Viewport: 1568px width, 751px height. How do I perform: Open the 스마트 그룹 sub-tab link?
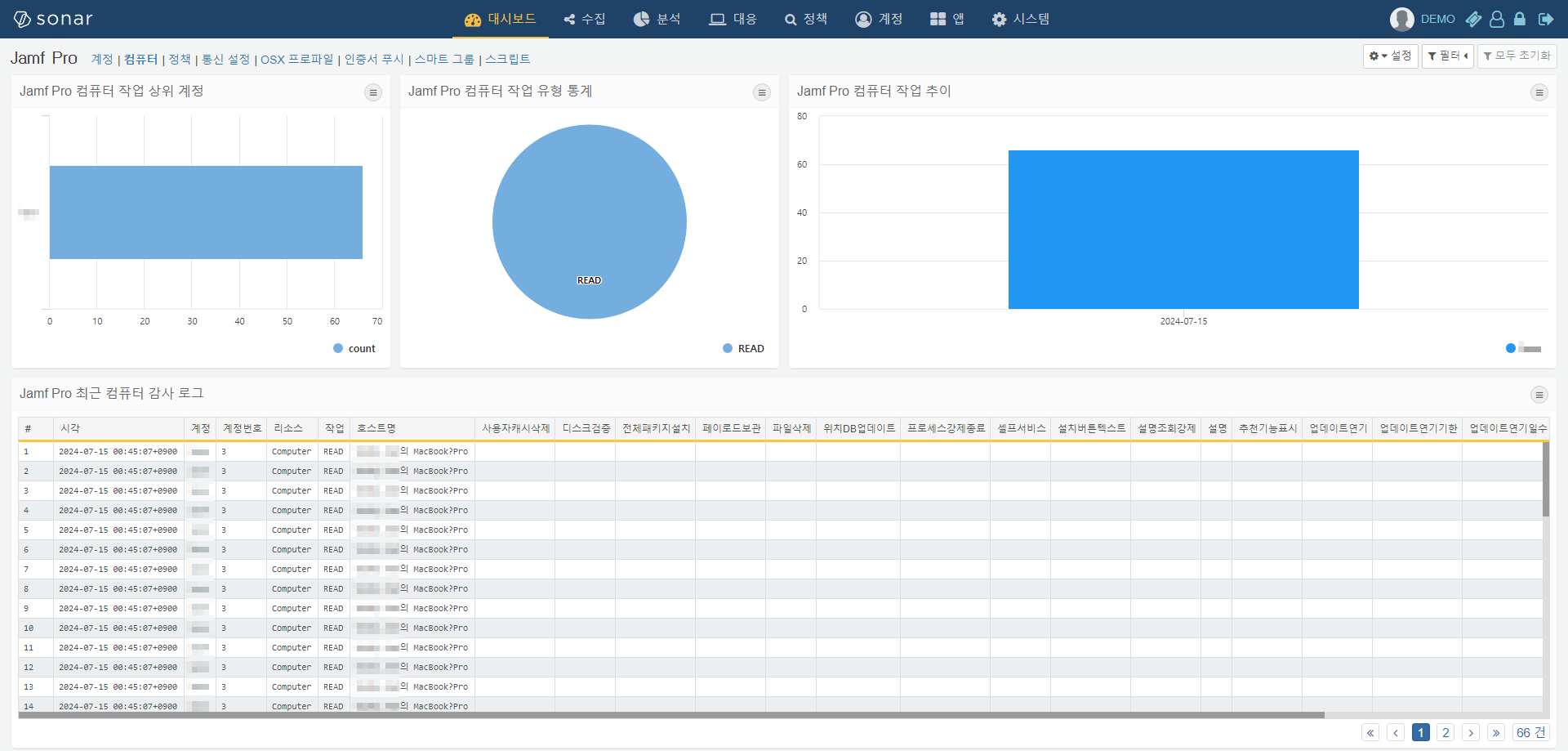444,59
